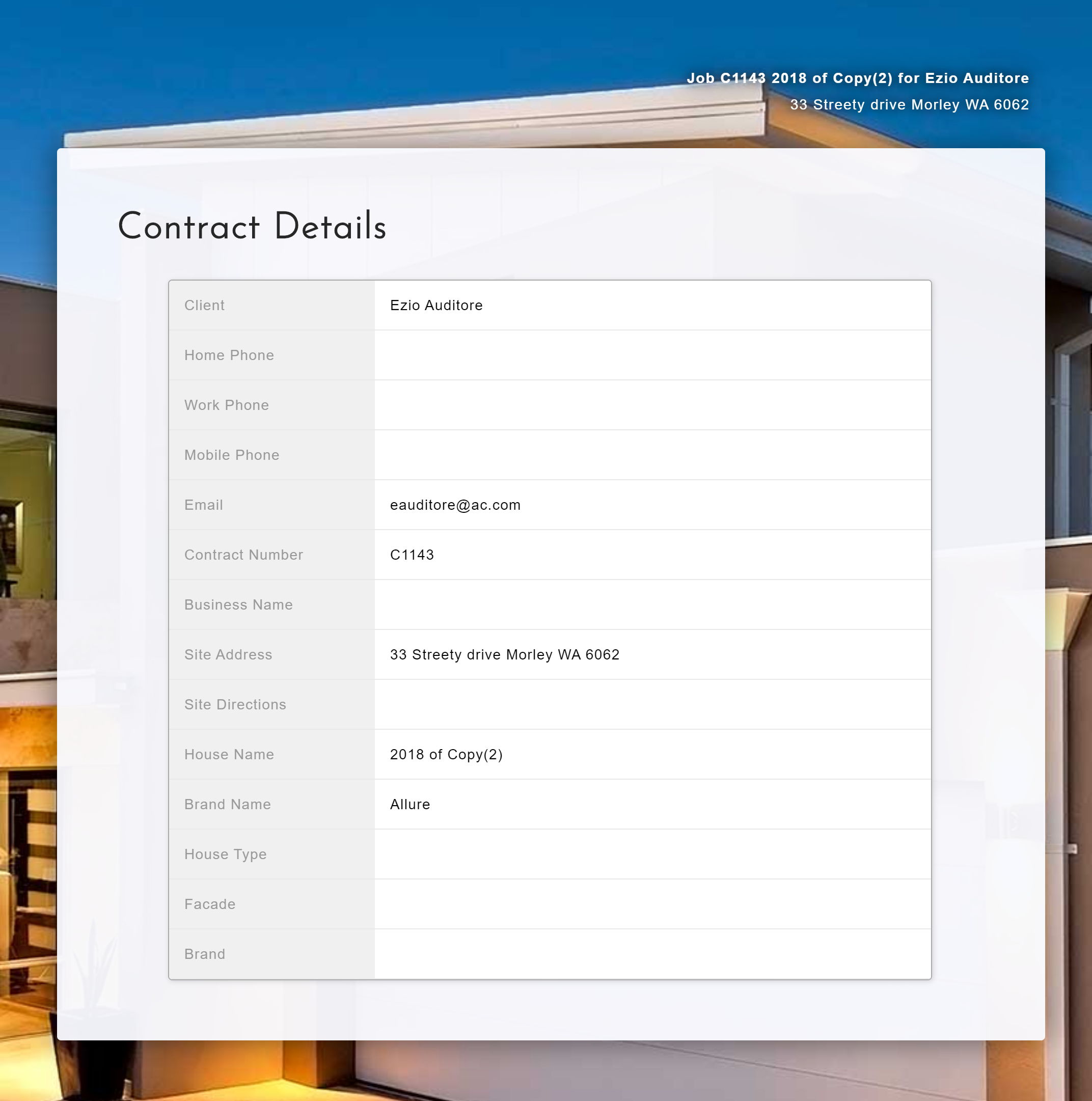This screenshot has width=1092, height=1101.
Task: Click the House Name value 2018 of Copy(2)
Action: pyautogui.click(x=446, y=755)
